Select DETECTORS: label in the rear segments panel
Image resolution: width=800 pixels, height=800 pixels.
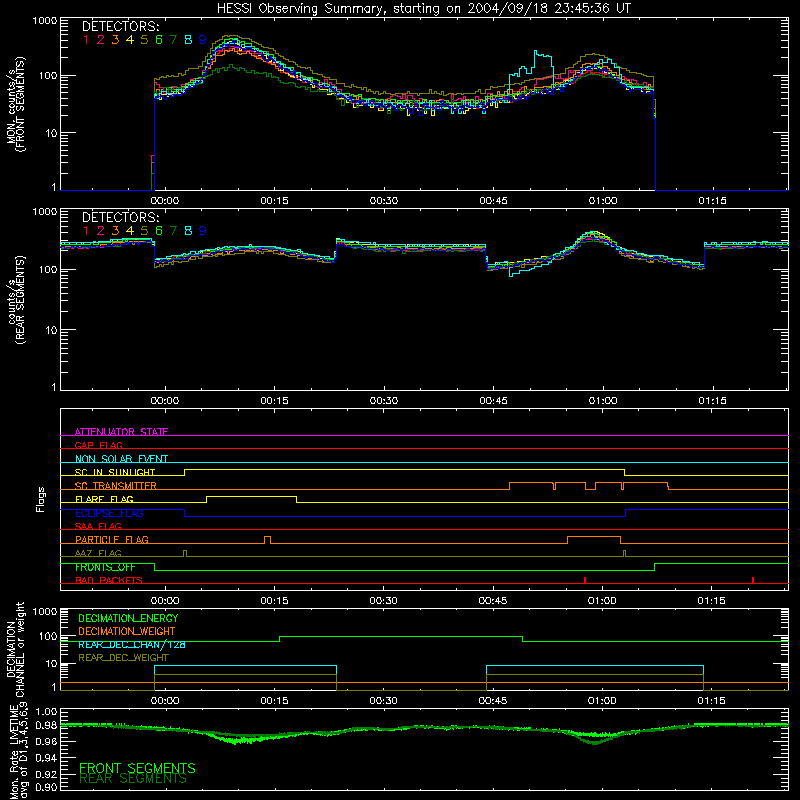120,217
